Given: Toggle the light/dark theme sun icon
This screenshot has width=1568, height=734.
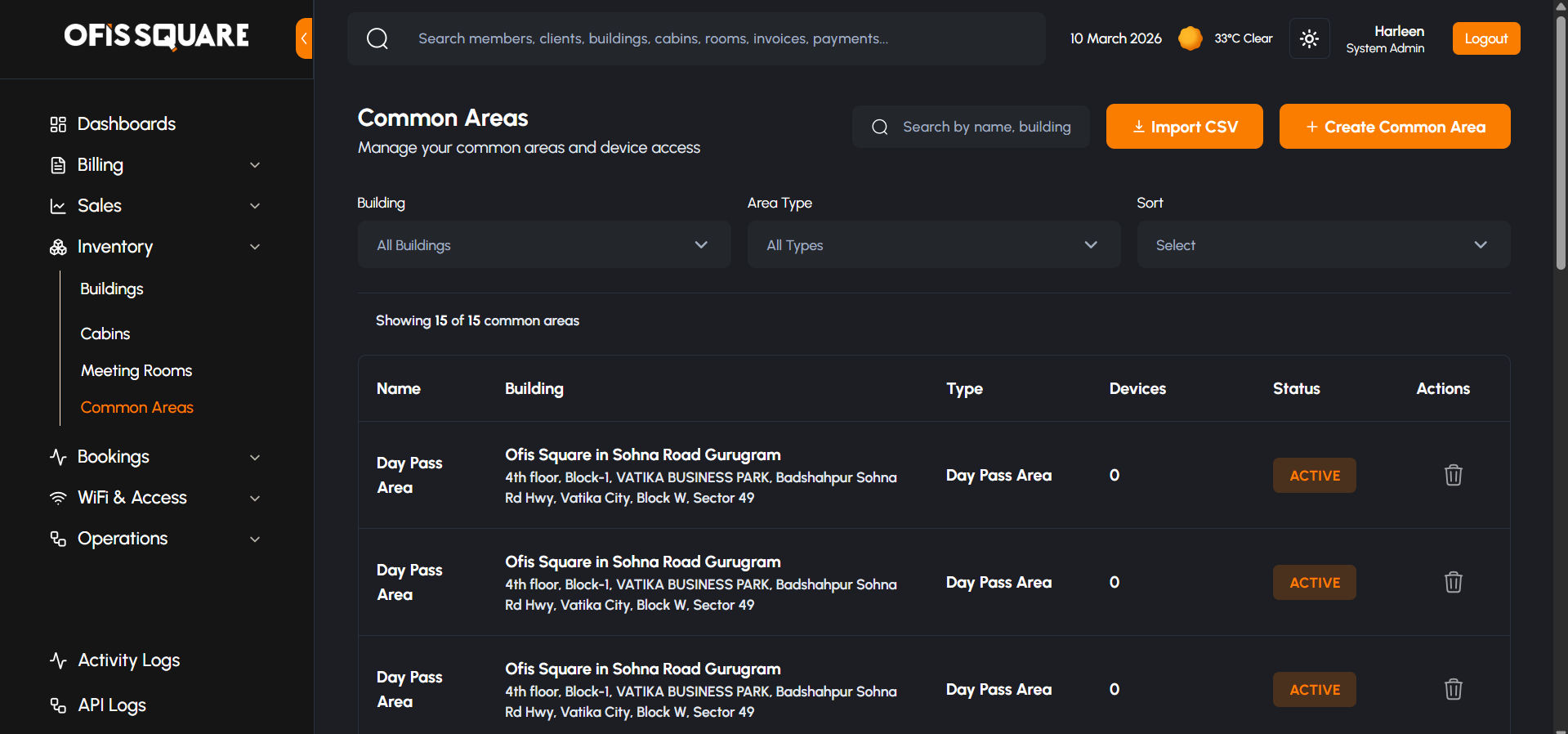Looking at the screenshot, I should pyautogui.click(x=1309, y=38).
